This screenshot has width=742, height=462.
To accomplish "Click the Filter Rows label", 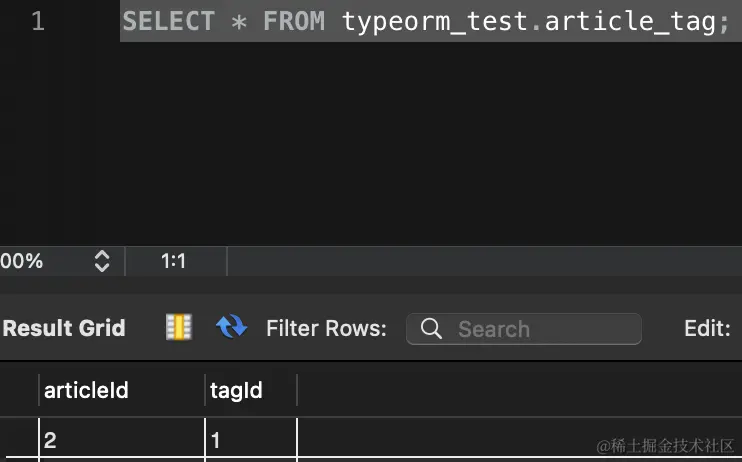I will pos(326,328).
